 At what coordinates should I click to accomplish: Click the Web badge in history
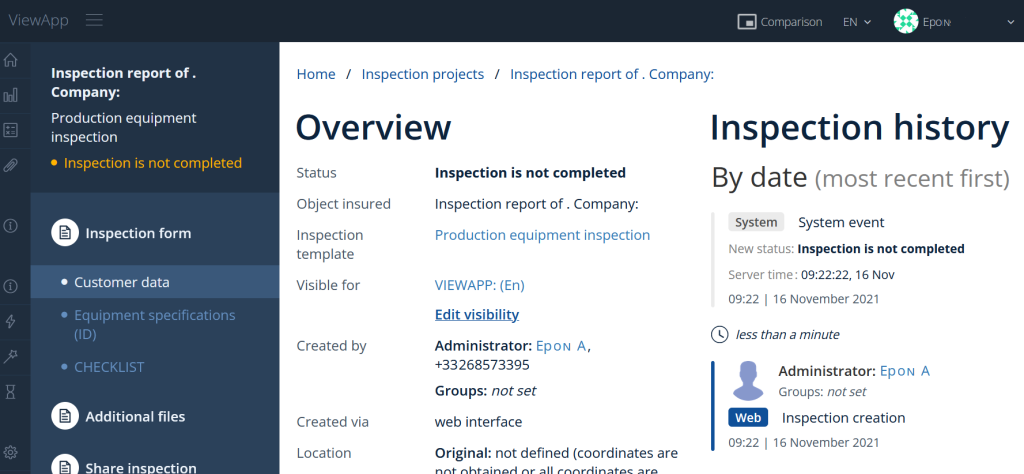point(748,418)
